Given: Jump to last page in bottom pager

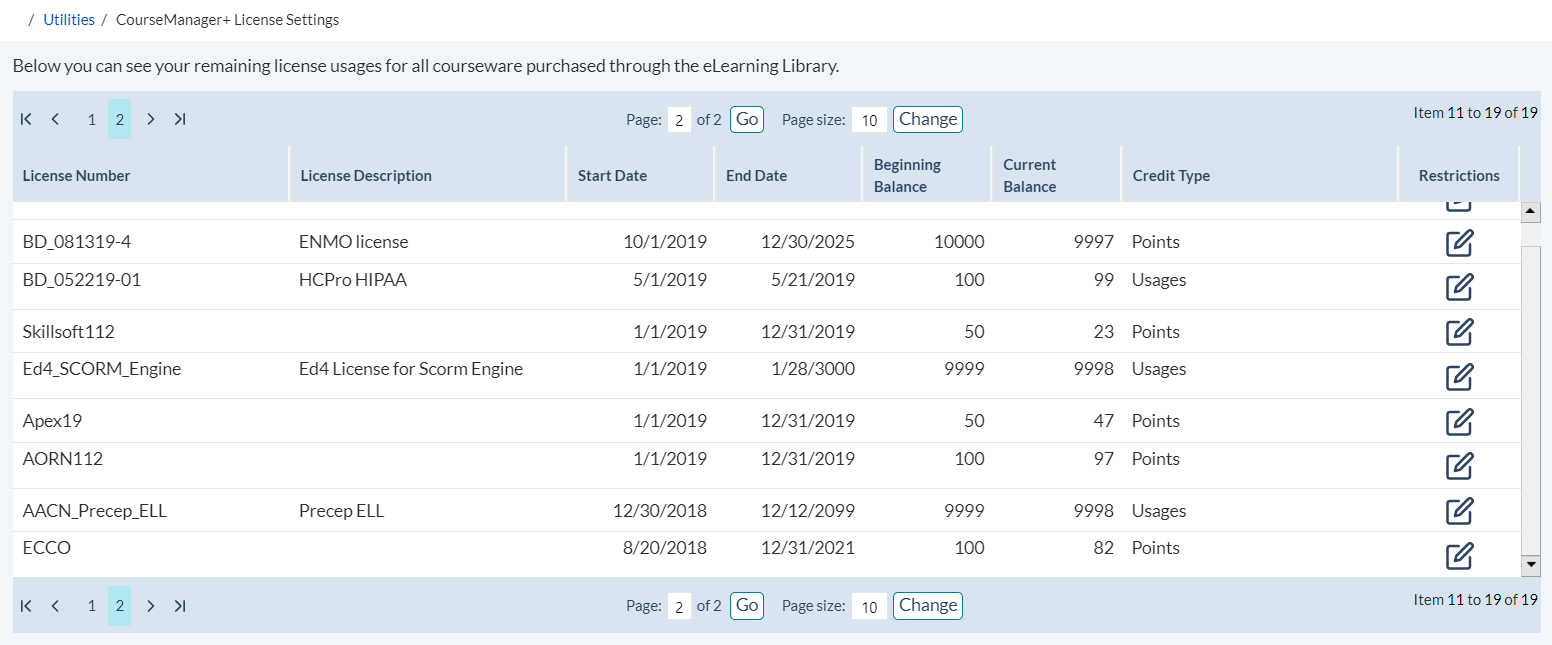Looking at the screenshot, I should coord(180,606).
